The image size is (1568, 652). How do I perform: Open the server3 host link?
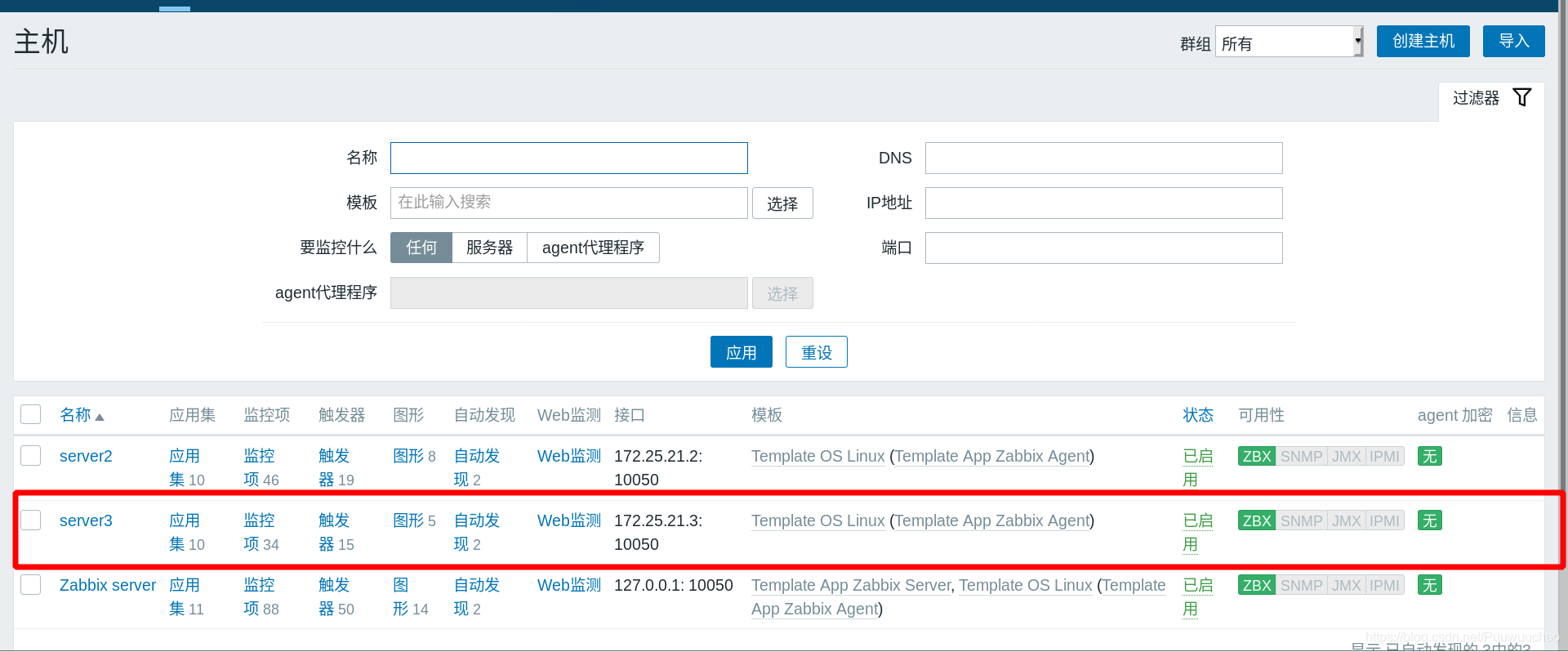[x=86, y=520]
